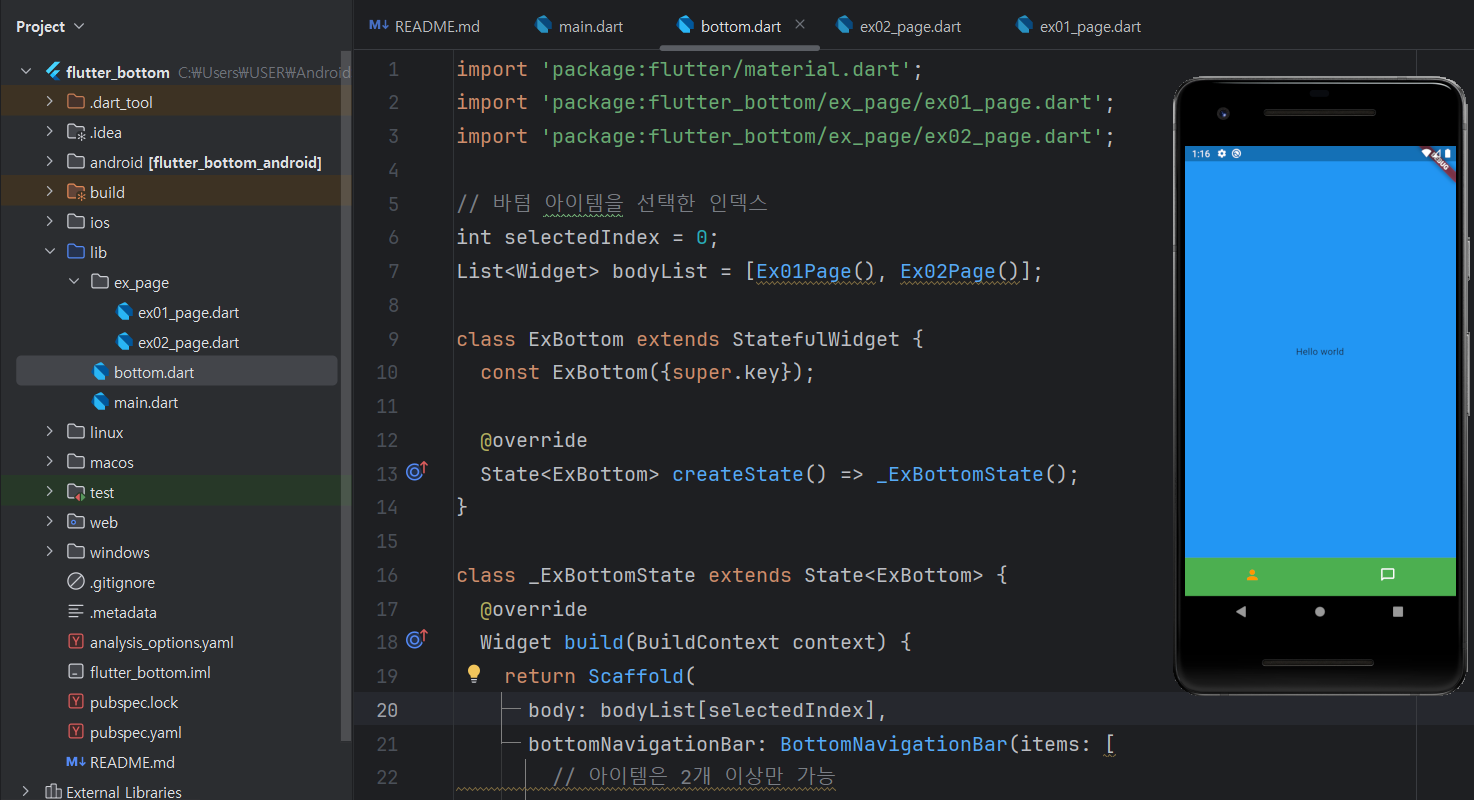1474x800 pixels.
Task: Tap the person icon in emulator bottom bar
Action: click(1252, 575)
